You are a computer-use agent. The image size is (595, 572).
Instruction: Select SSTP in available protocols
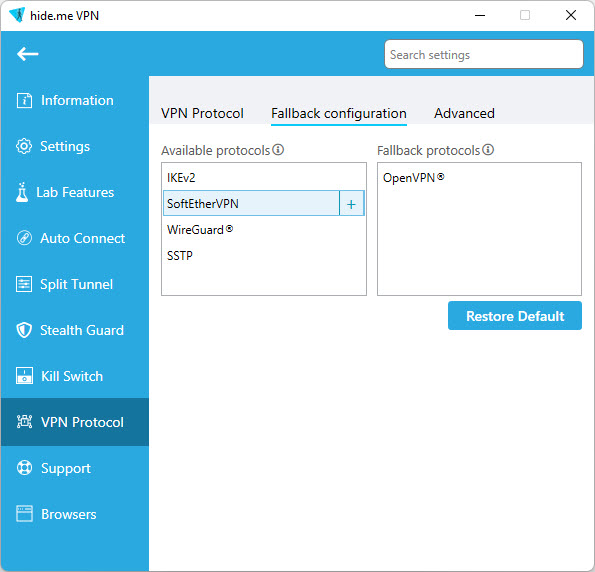264,255
